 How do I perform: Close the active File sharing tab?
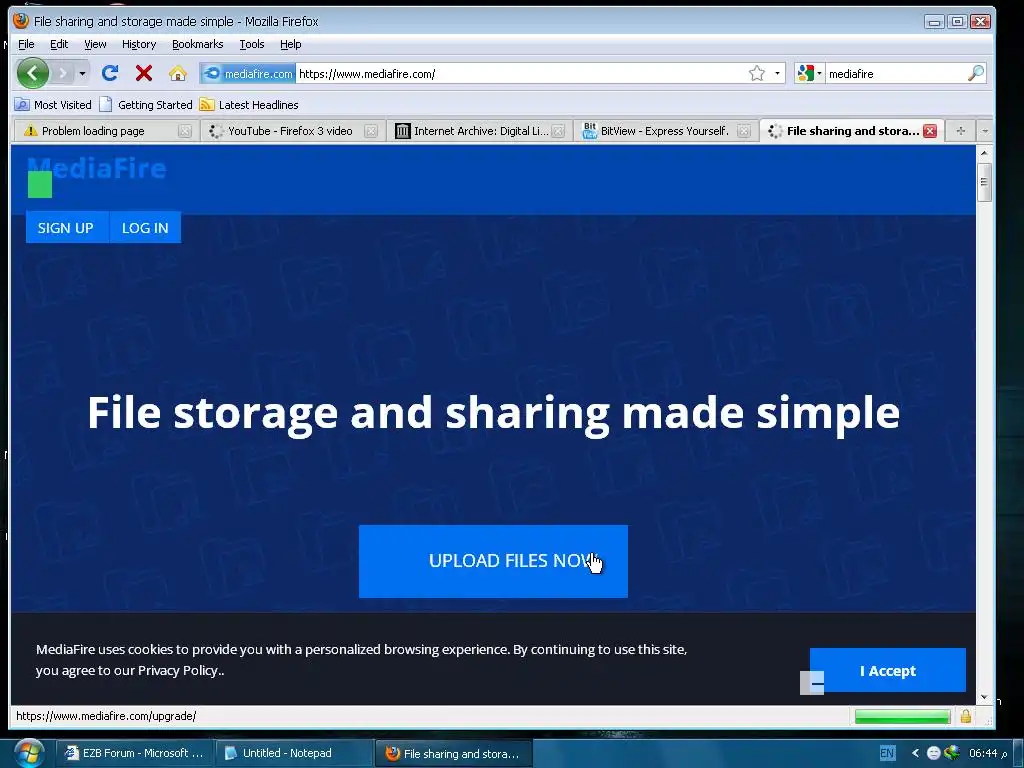pyautogui.click(x=930, y=131)
